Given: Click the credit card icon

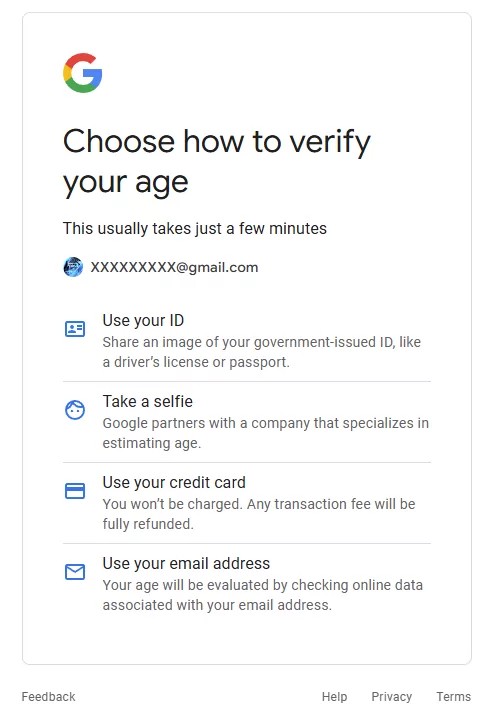Looking at the screenshot, I should (x=75, y=491).
